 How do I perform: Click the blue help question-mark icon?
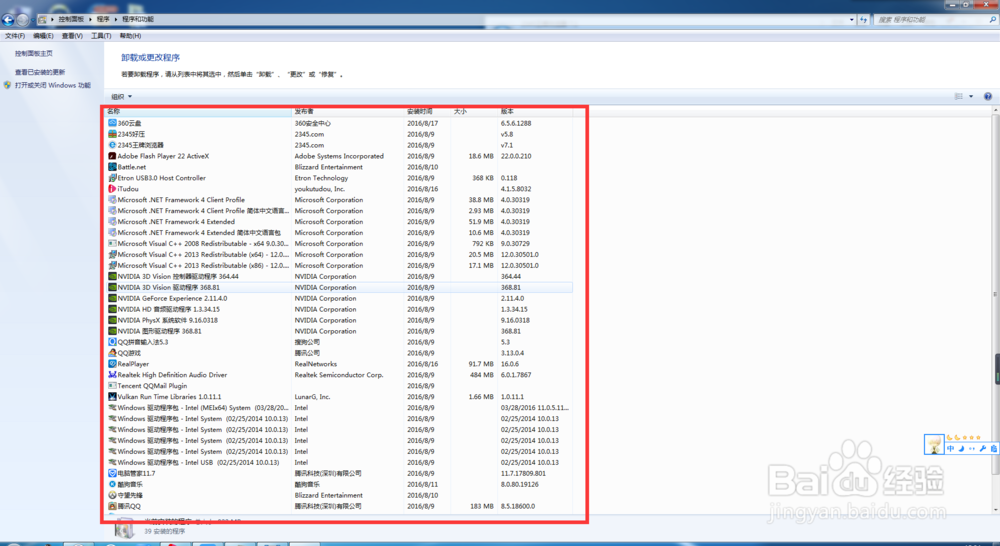coord(987,96)
